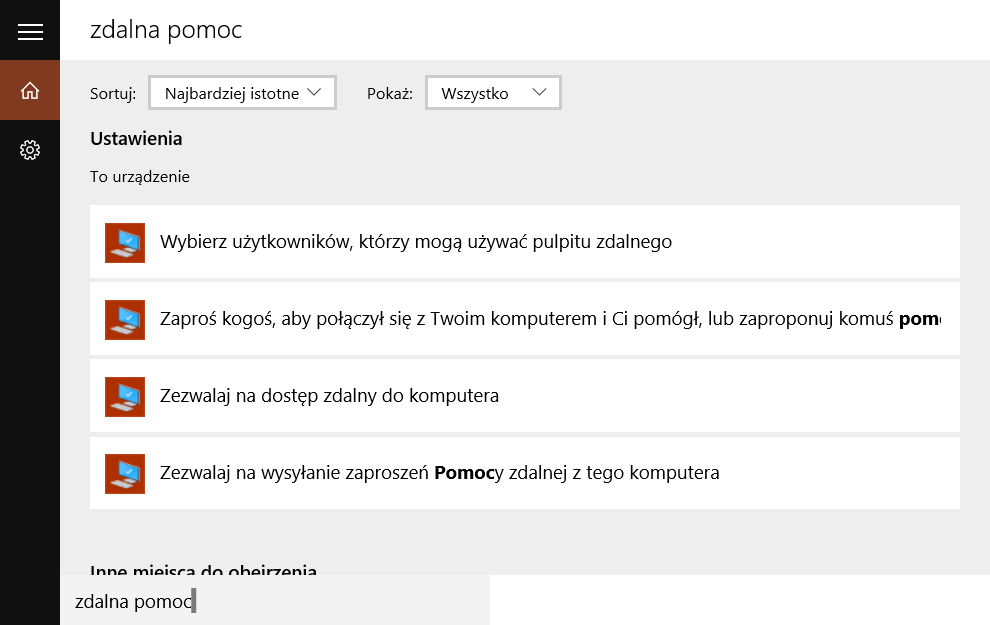Image resolution: width=990 pixels, height=625 pixels.
Task: Open the hamburger menu
Action: [30, 32]
